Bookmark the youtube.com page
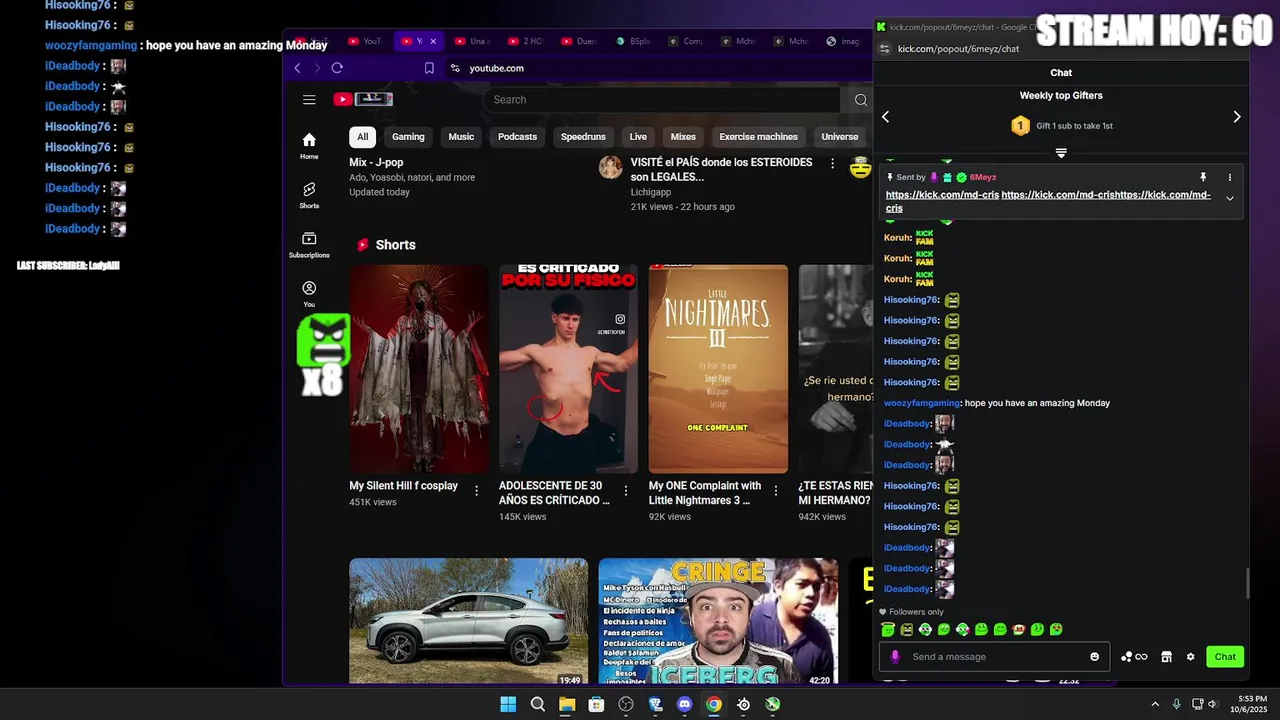The image size is (1280, 720). (x=429, y=68)
